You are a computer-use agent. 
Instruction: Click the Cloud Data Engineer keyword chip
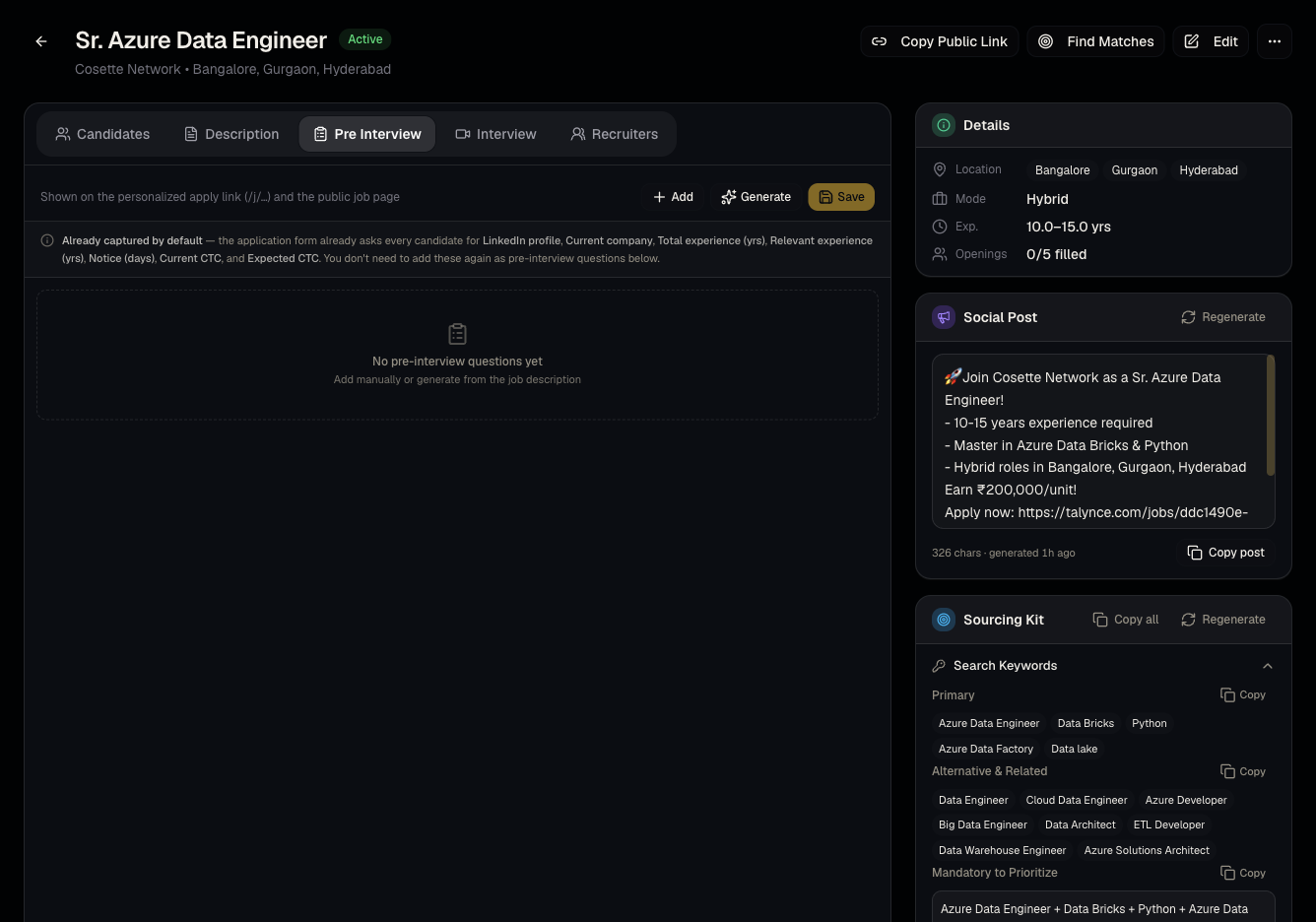(x=1077, y=800)
